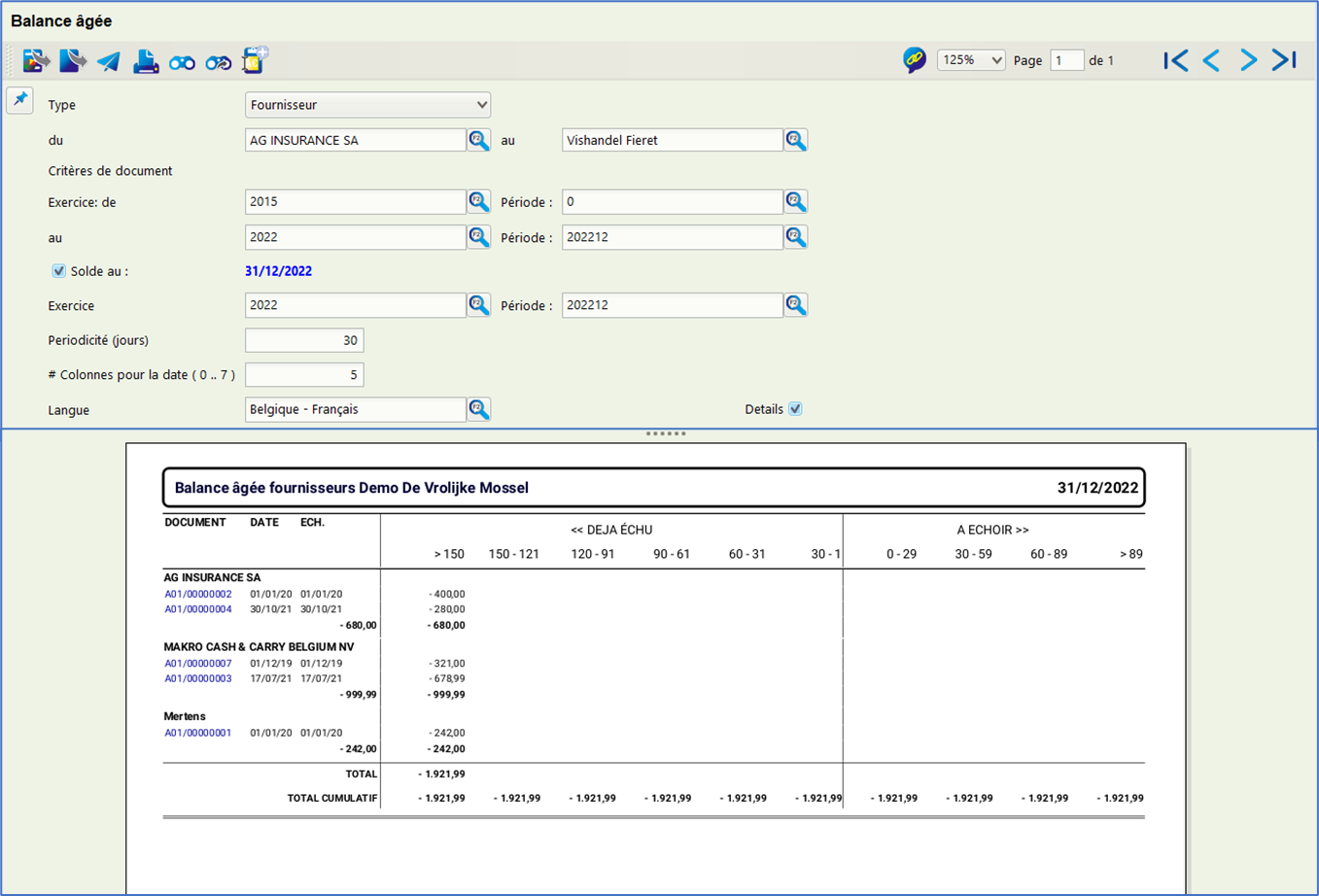The image size is (1319, 896).
Task: Click the AG INSURANCE SA report heading
Action: point(212,577)
